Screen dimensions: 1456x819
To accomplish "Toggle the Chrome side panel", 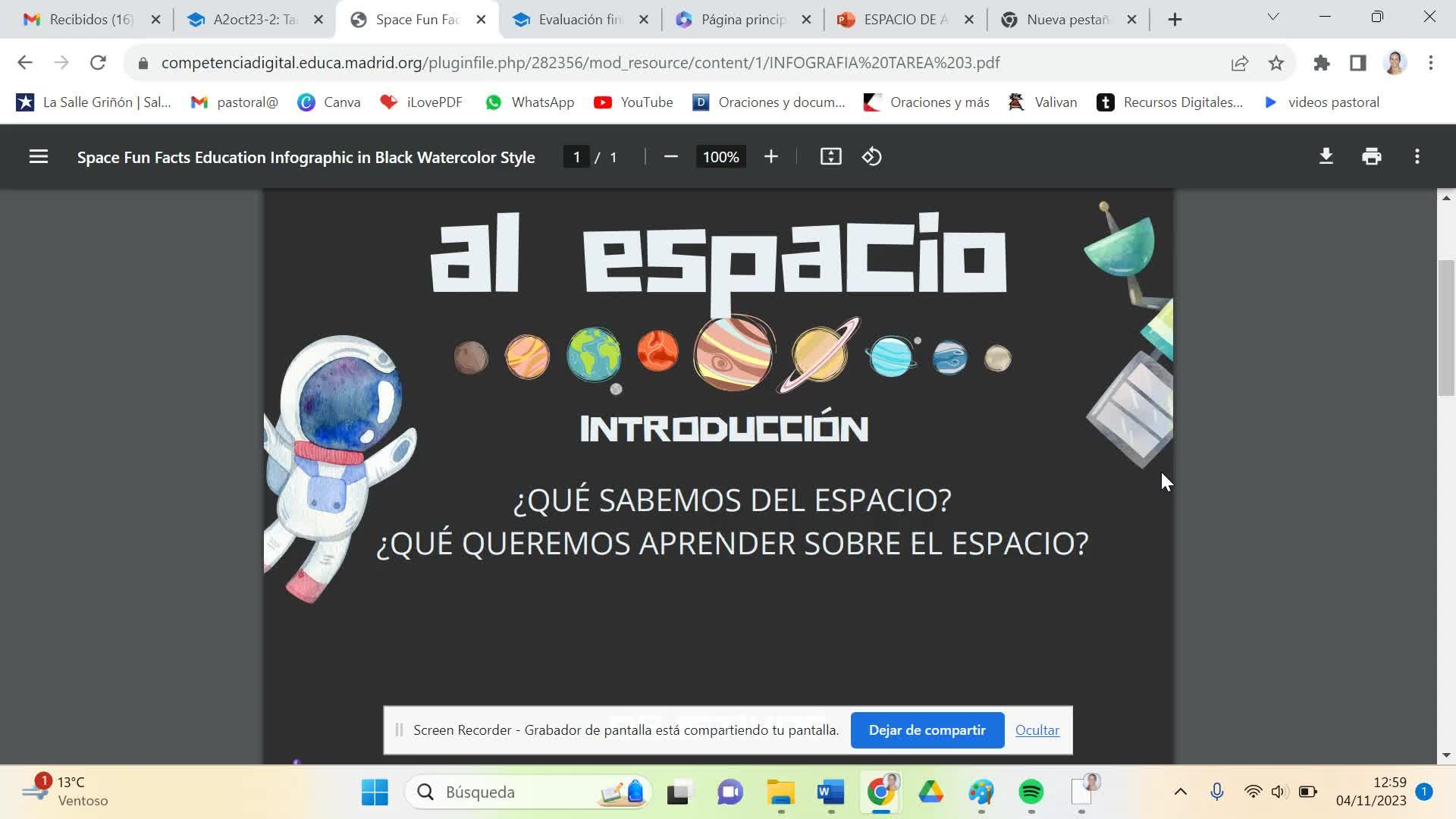I will tap(1357, 63).
